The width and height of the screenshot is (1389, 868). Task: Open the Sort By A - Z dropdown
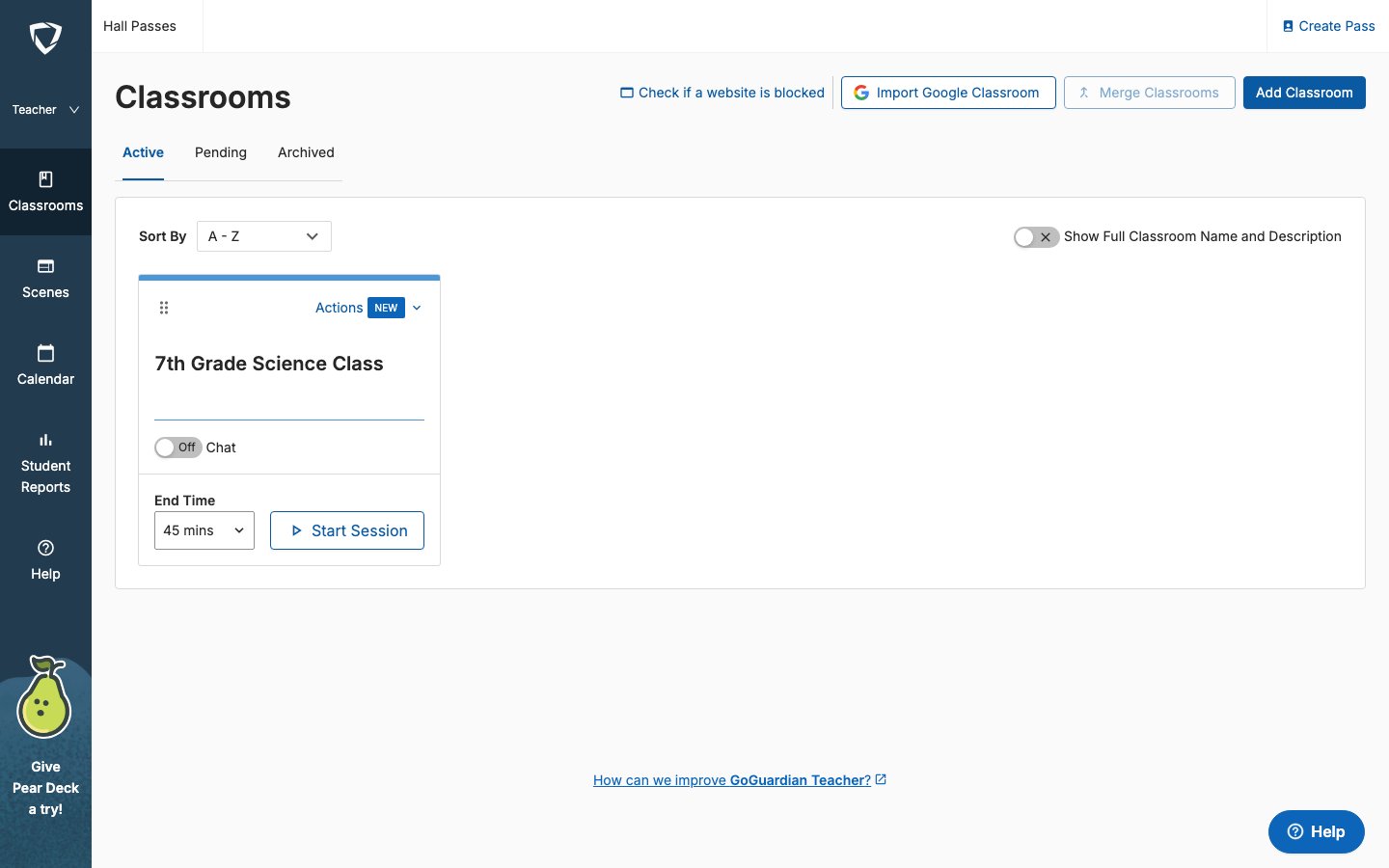tap(264, 236)
